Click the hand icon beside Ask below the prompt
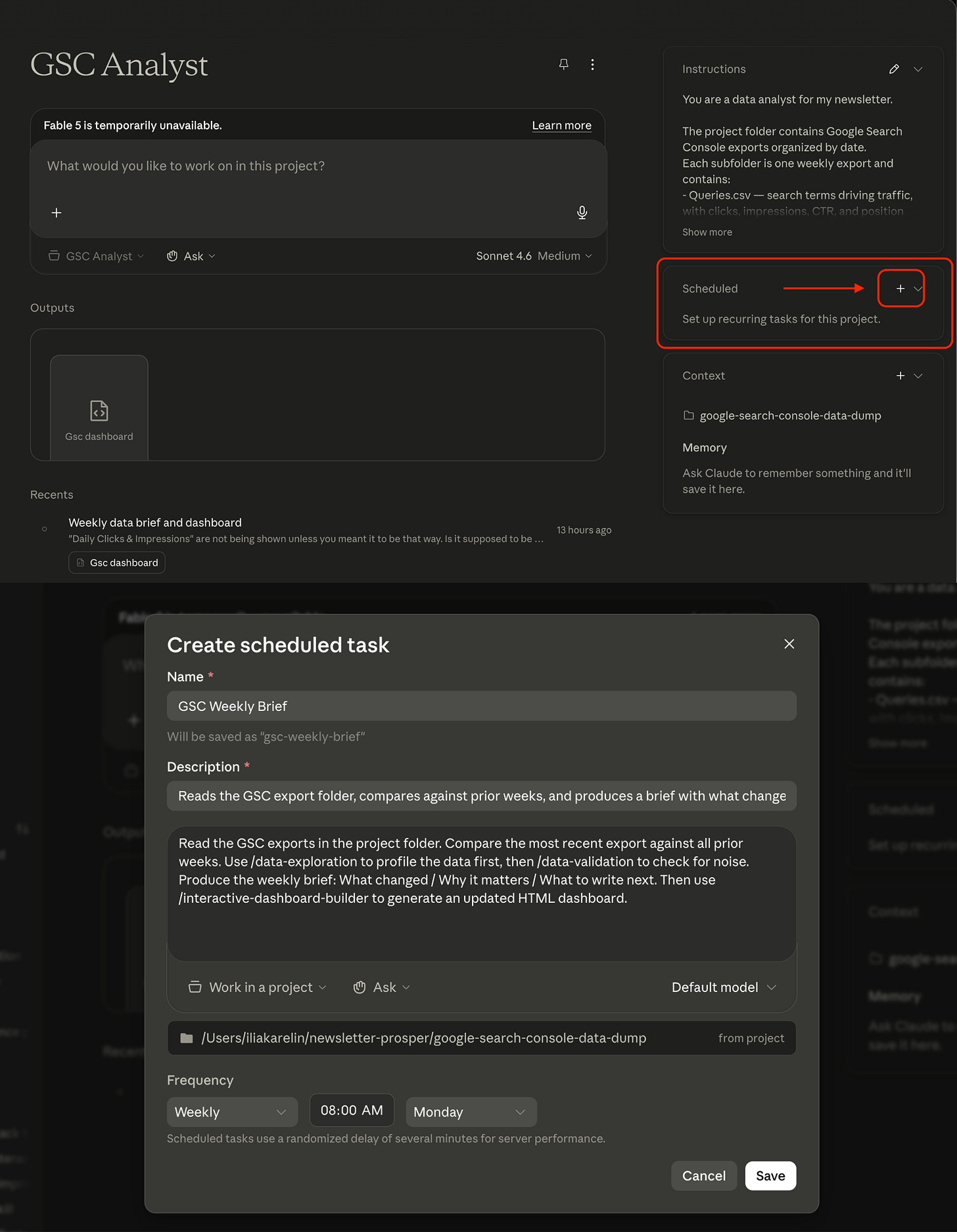Viewport: 957px width, 1232px height. (x=172, y=256)
